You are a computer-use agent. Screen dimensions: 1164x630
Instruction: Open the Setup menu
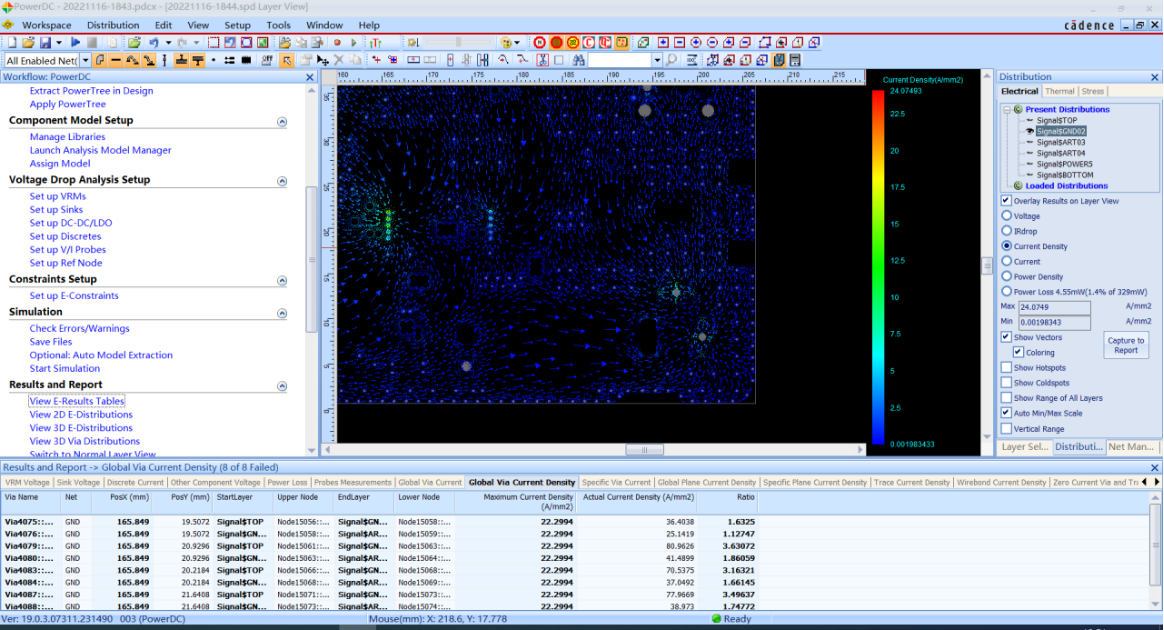(x=238, y=24)
